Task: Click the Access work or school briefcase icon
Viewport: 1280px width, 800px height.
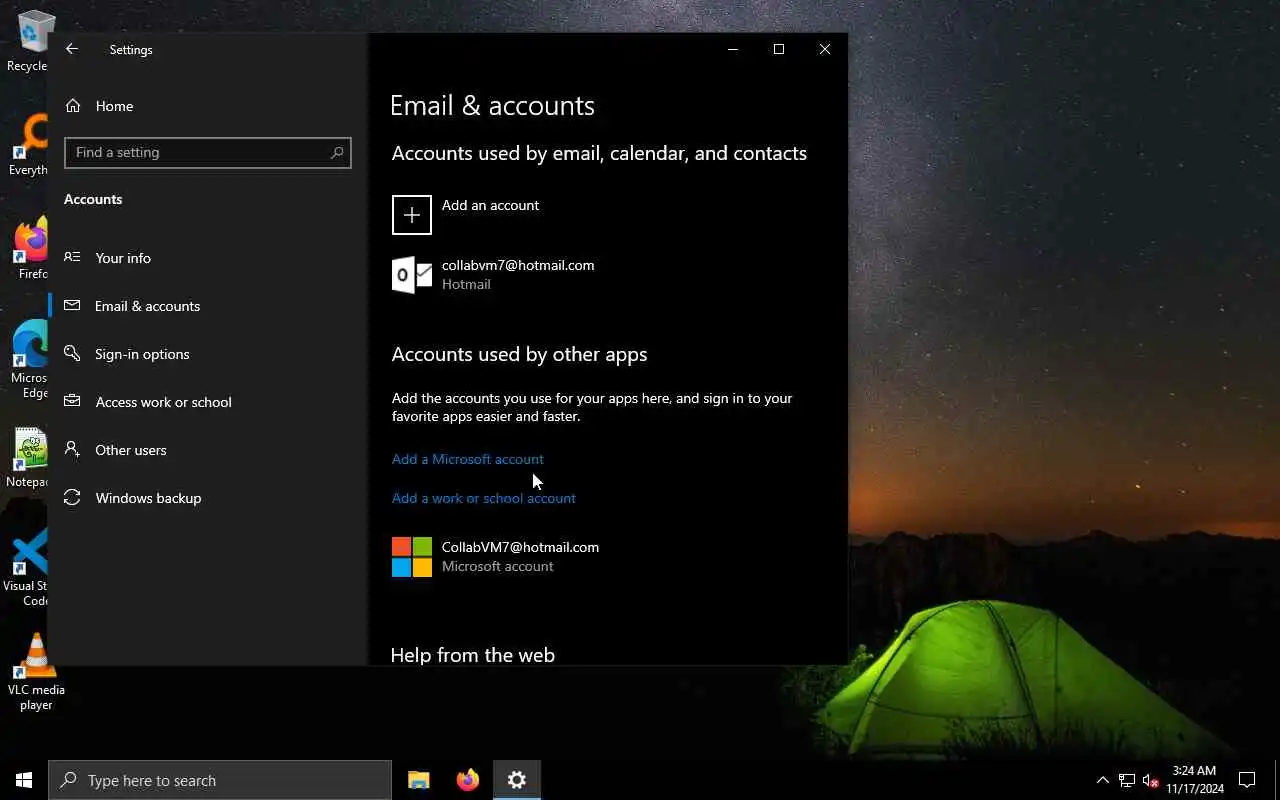Action: 72,401
